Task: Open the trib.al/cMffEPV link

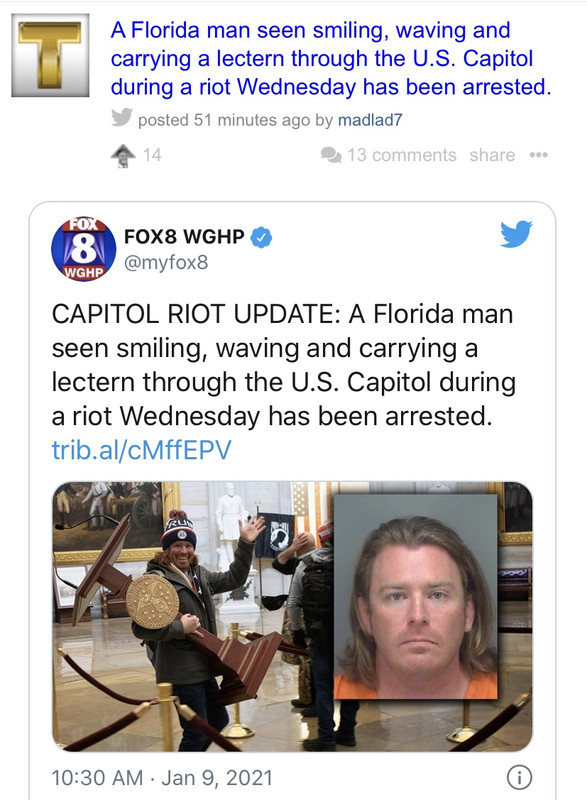Action: (141, 450)
